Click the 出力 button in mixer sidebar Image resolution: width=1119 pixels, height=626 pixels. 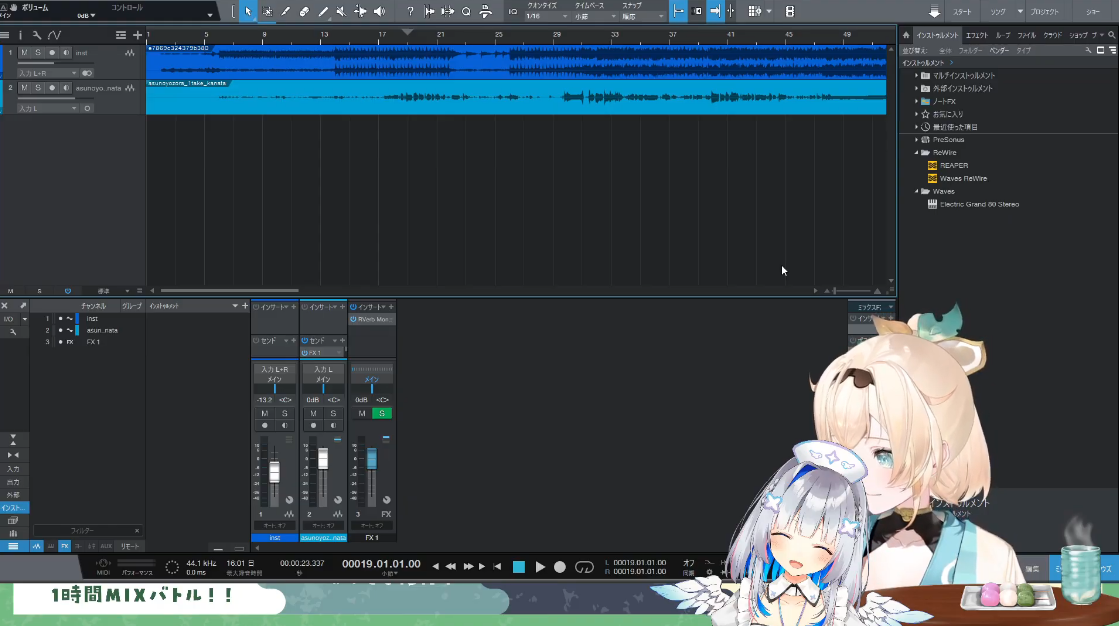coord(13,482)
